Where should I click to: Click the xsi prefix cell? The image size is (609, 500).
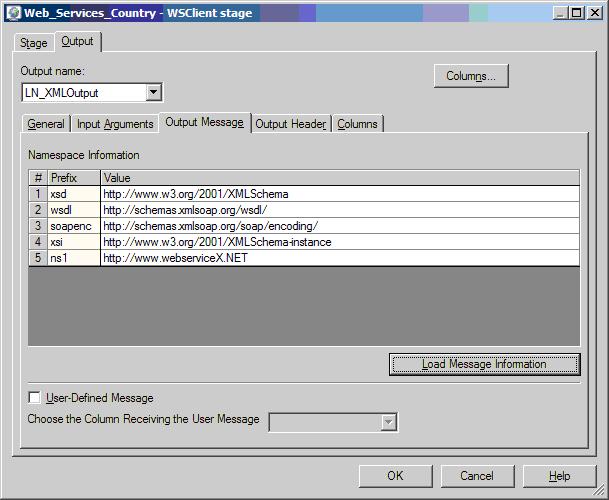click(74, 242)
